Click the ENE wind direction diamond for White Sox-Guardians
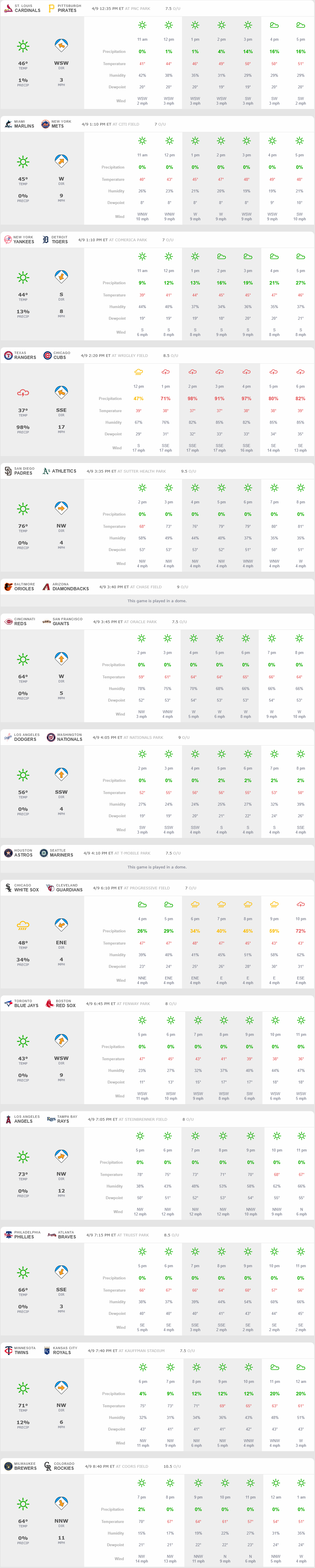The height and width of the screenshot is (1568, 315). [x=62, y=925]
